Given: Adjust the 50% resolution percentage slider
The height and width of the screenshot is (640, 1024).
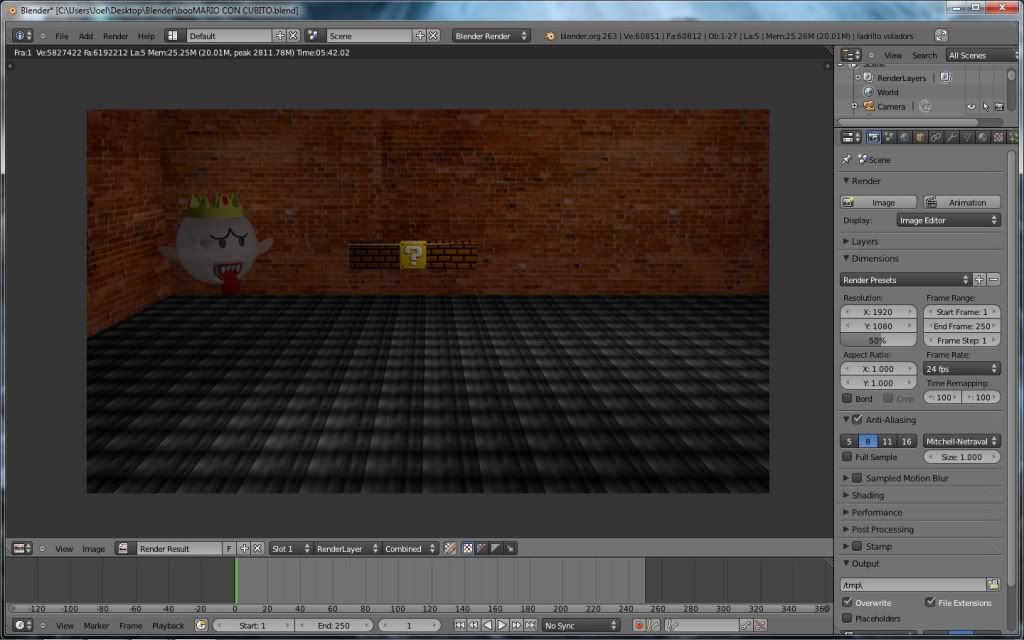Looking at the screenshot, I should tap(878, 340).
